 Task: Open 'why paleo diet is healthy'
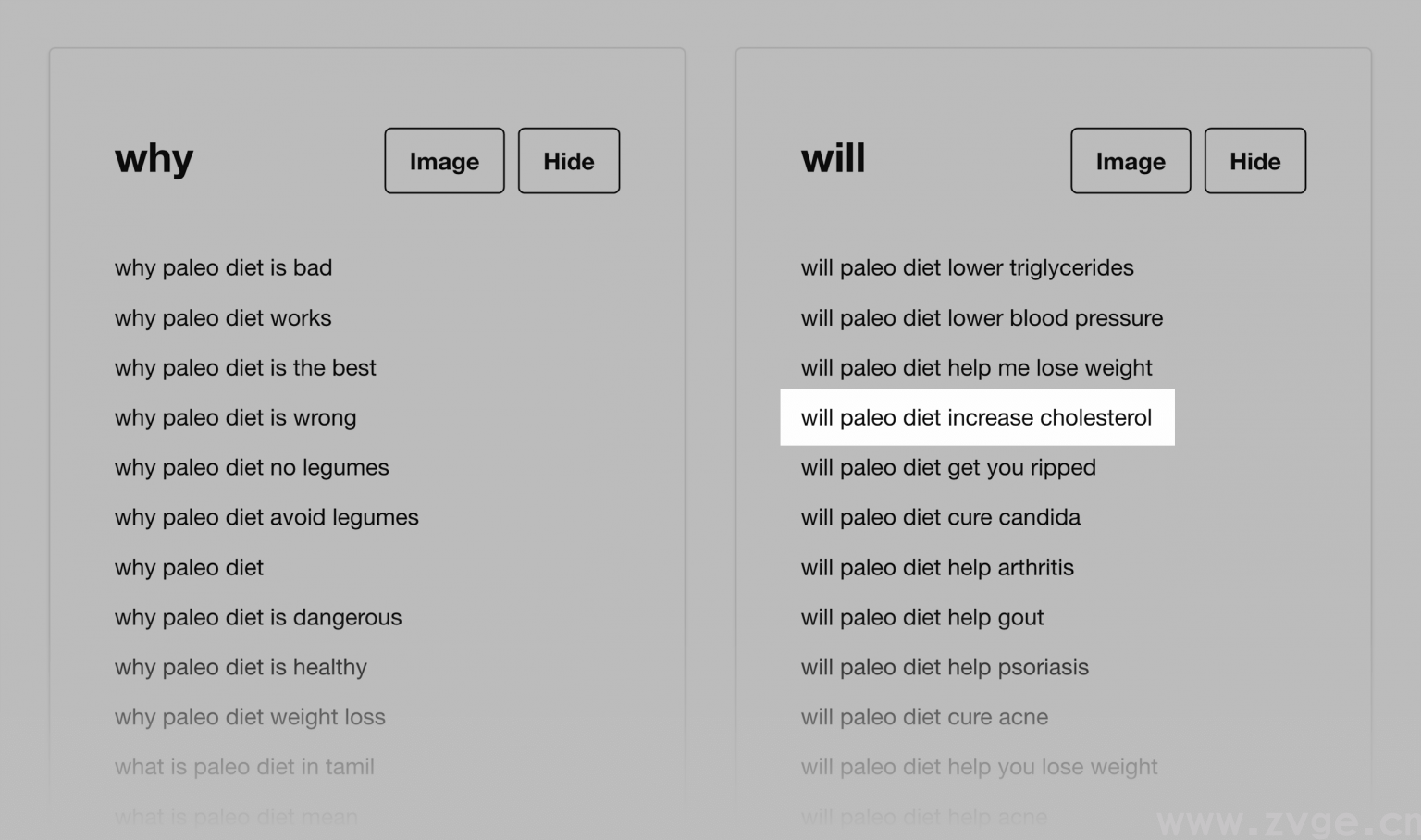pyautogui.click(x=241, y=668)
